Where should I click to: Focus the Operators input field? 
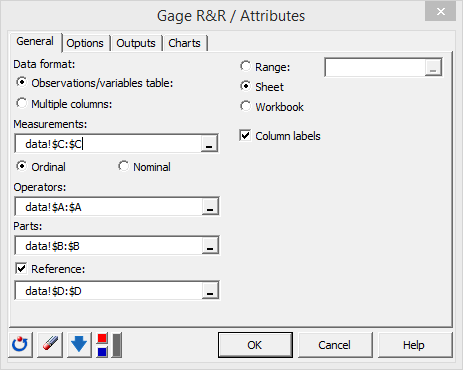point(108,207)
